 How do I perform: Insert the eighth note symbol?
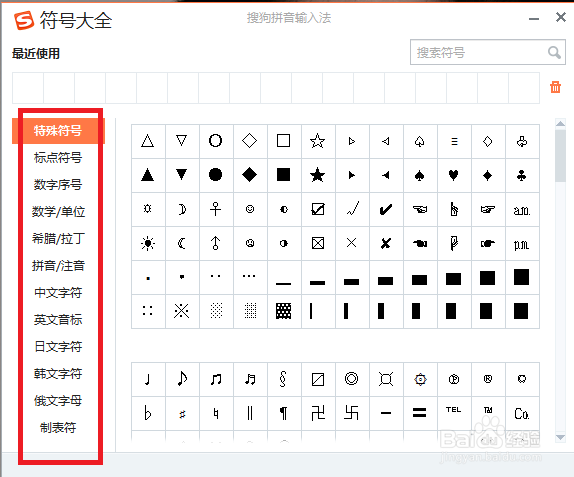[x=182, y=379]
